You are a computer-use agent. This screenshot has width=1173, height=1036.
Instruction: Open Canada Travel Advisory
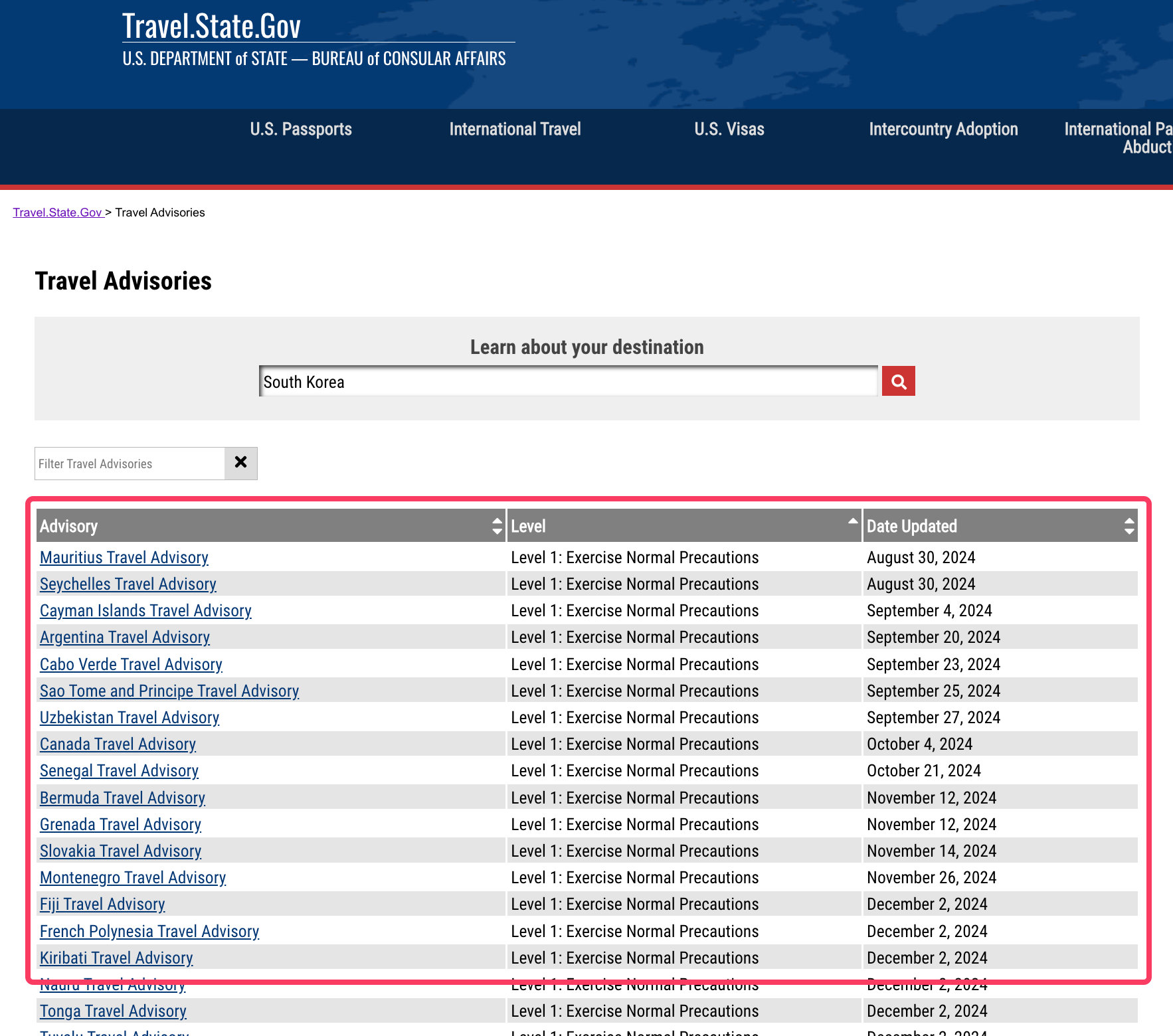pos(118,744)
